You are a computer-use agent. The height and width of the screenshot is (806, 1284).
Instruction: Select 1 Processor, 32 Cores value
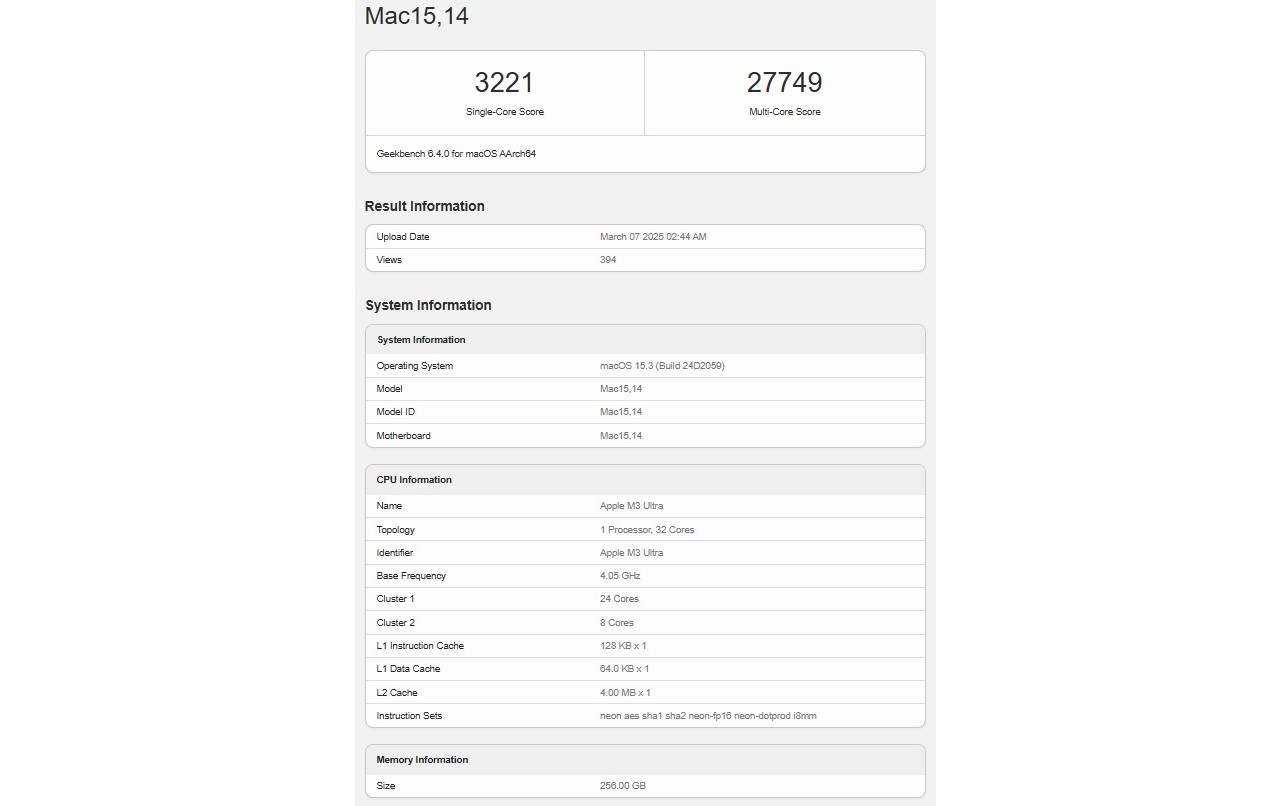[647, 530]
